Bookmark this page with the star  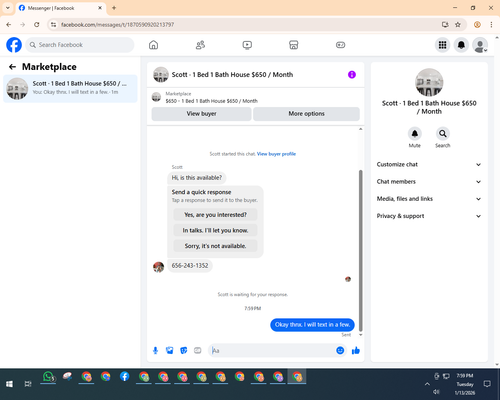point(458,24)
